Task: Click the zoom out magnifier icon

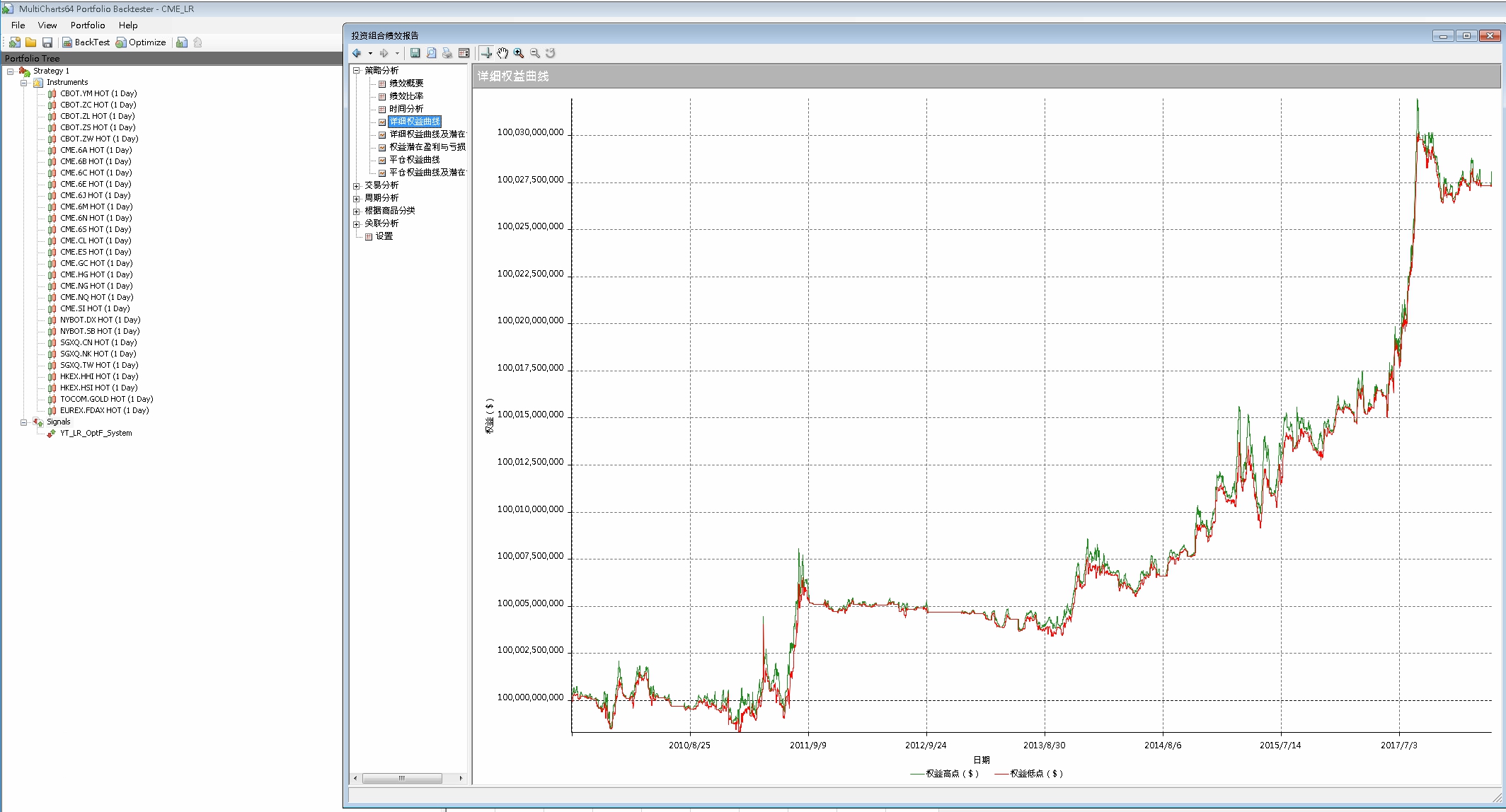Action: tap(535, 53)
